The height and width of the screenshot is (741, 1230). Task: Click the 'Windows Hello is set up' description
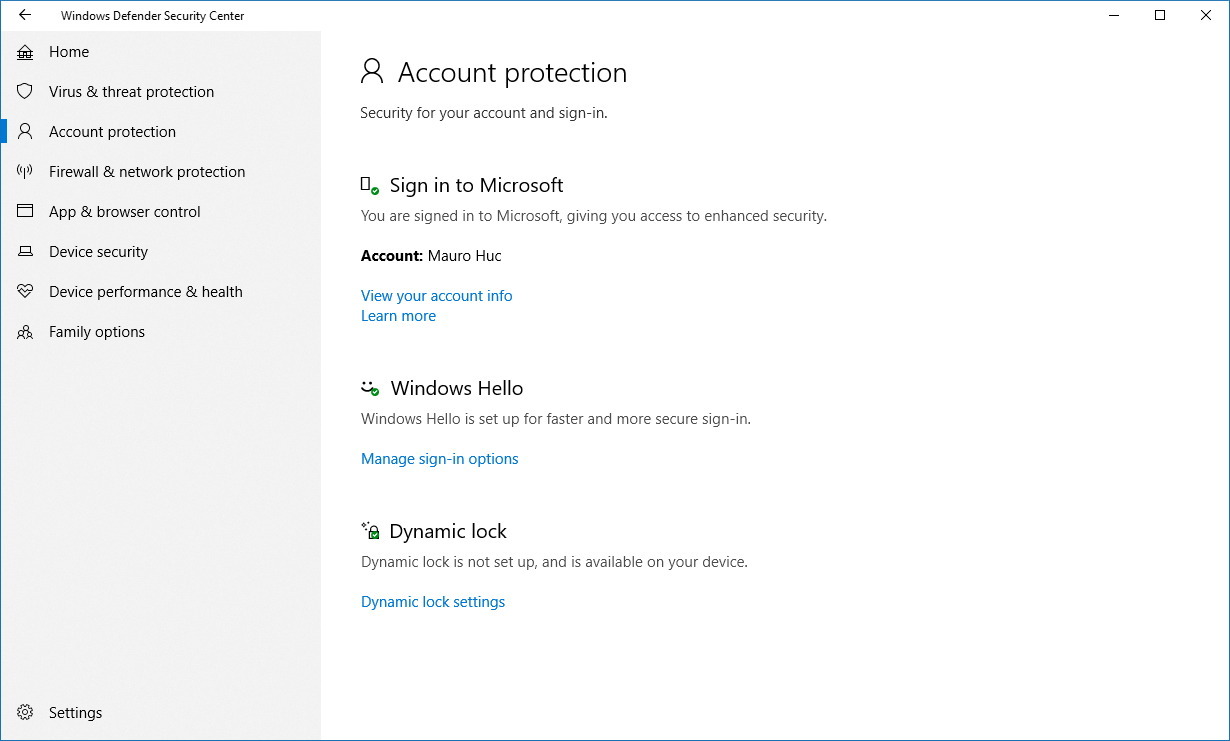tap(556, 419)
